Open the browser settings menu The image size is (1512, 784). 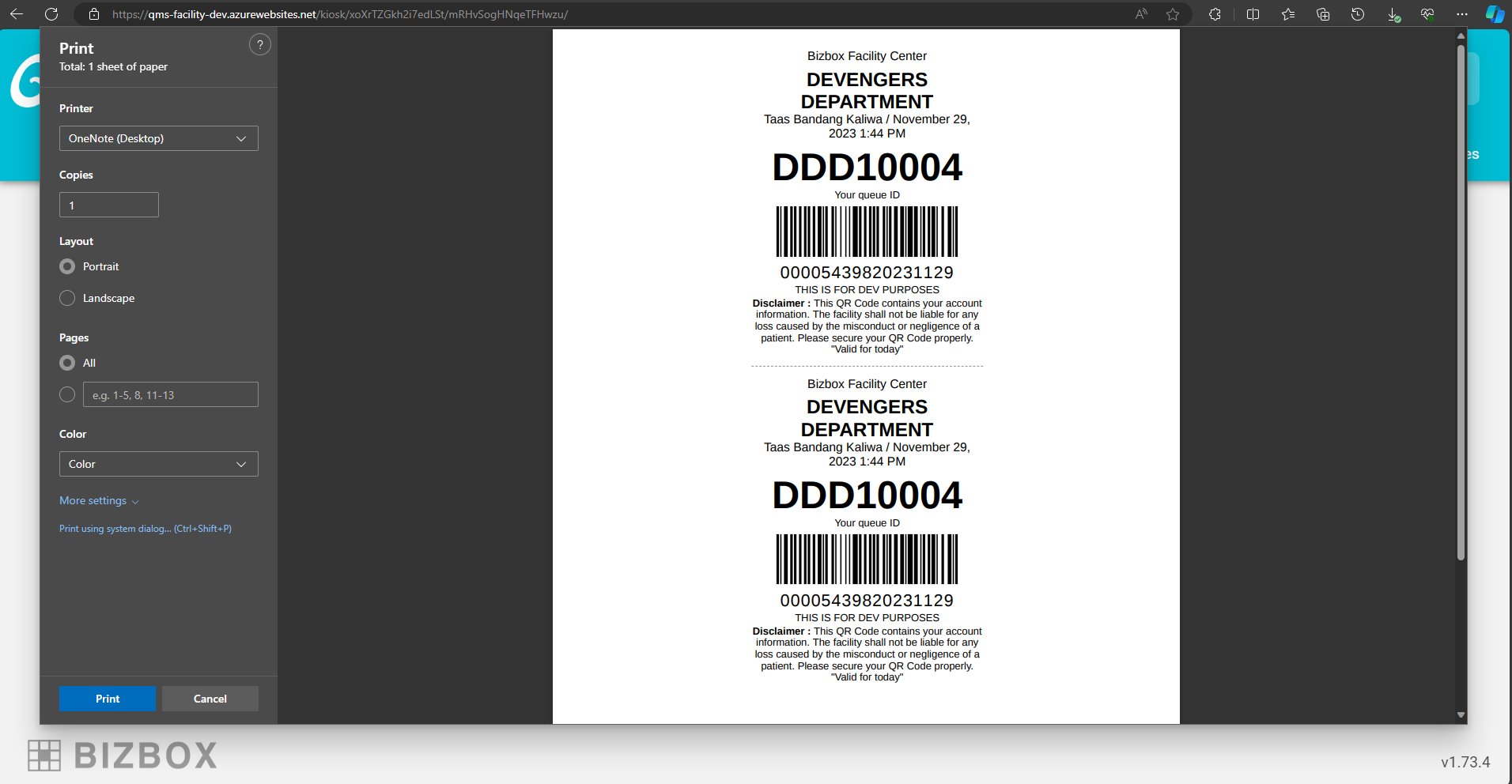coord(1461,13)
